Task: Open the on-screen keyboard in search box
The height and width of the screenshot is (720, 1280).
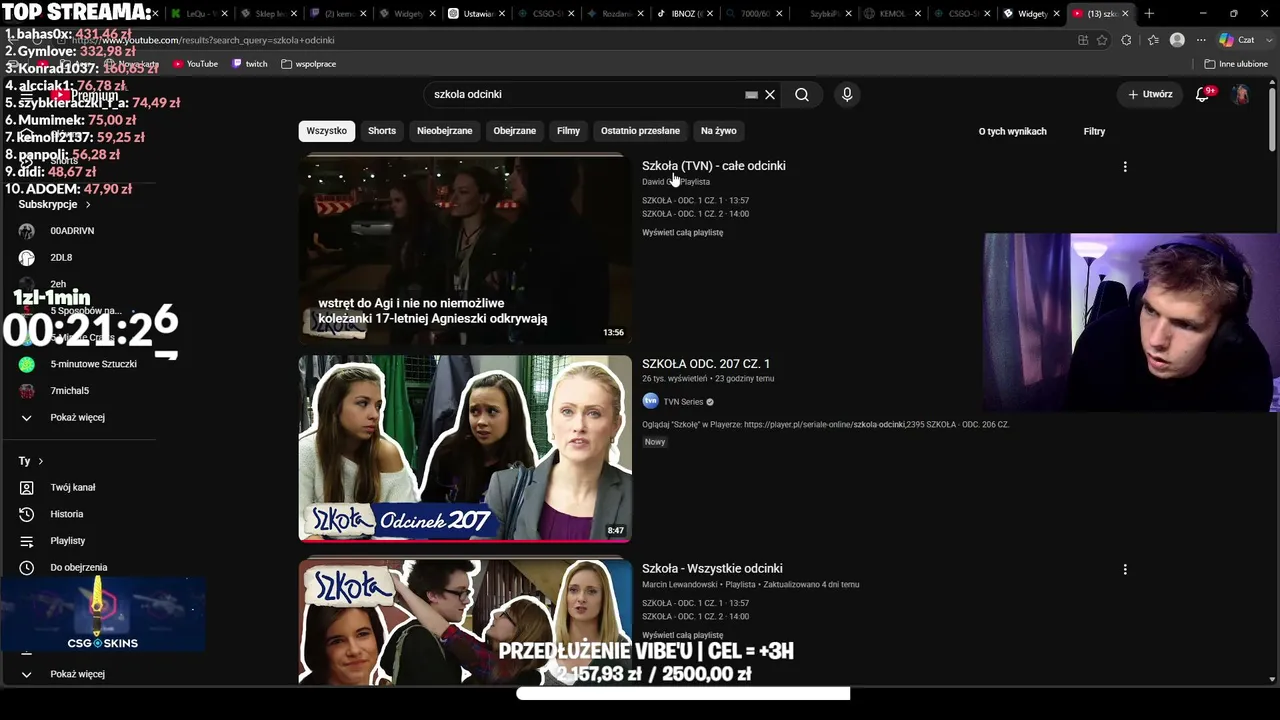Action: (751, 94)
